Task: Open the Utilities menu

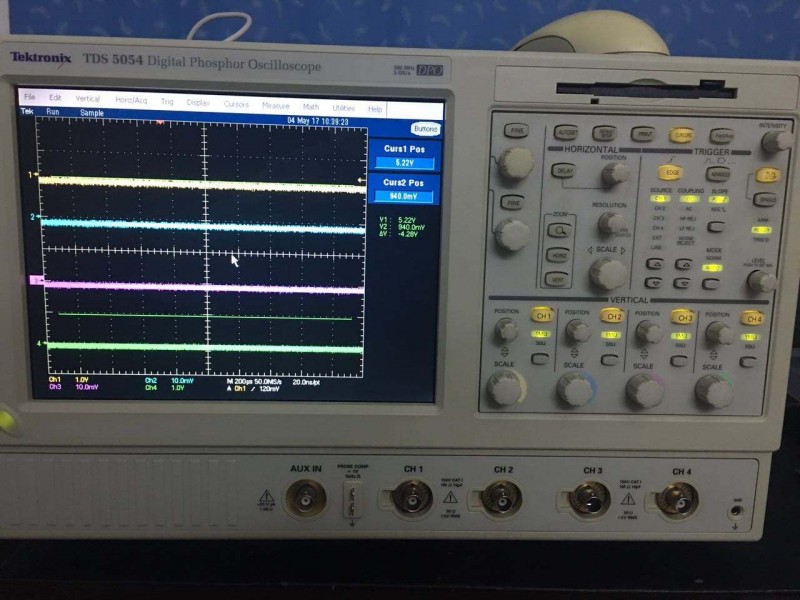Action: pos(343,108)
